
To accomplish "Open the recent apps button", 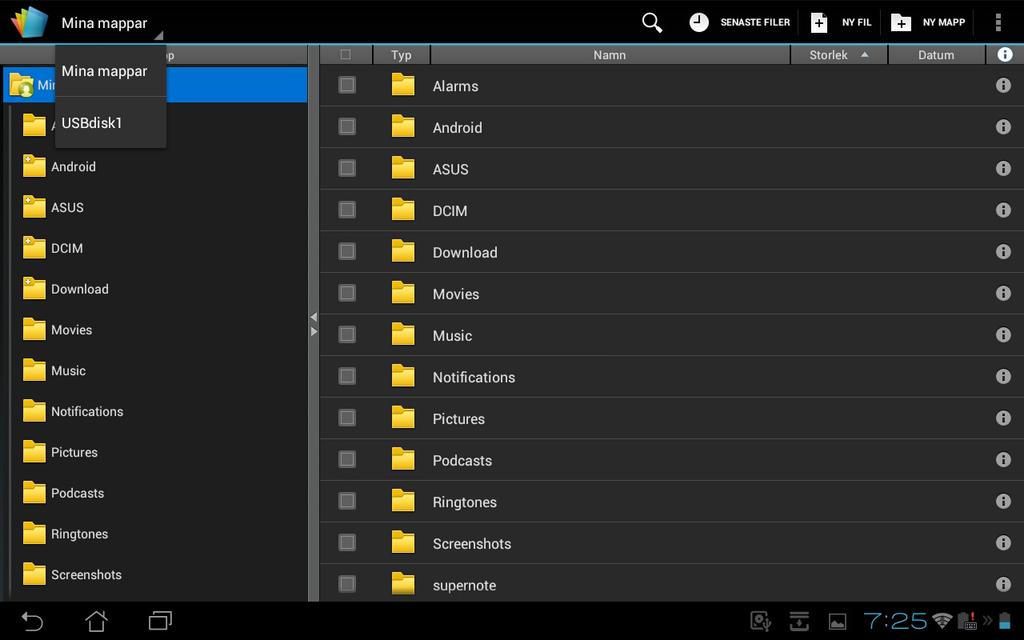I will (160, 620).
